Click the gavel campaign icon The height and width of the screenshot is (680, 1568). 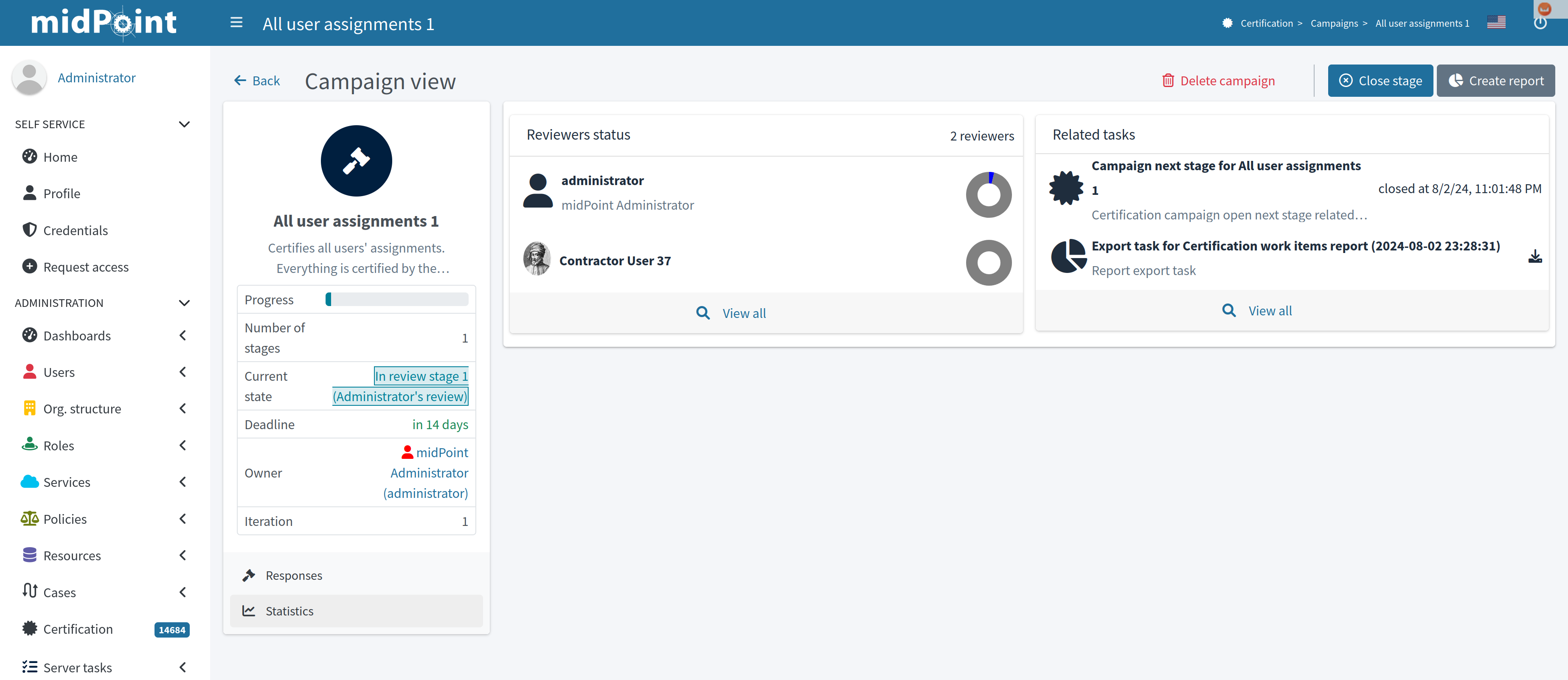click(356, 161)
